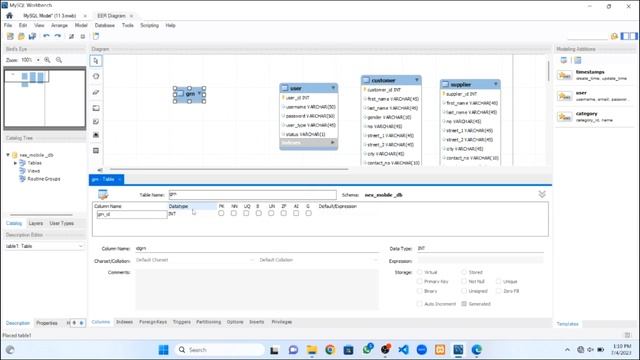
Task: Click the Save Model toolbar icon
Action: 32,36
